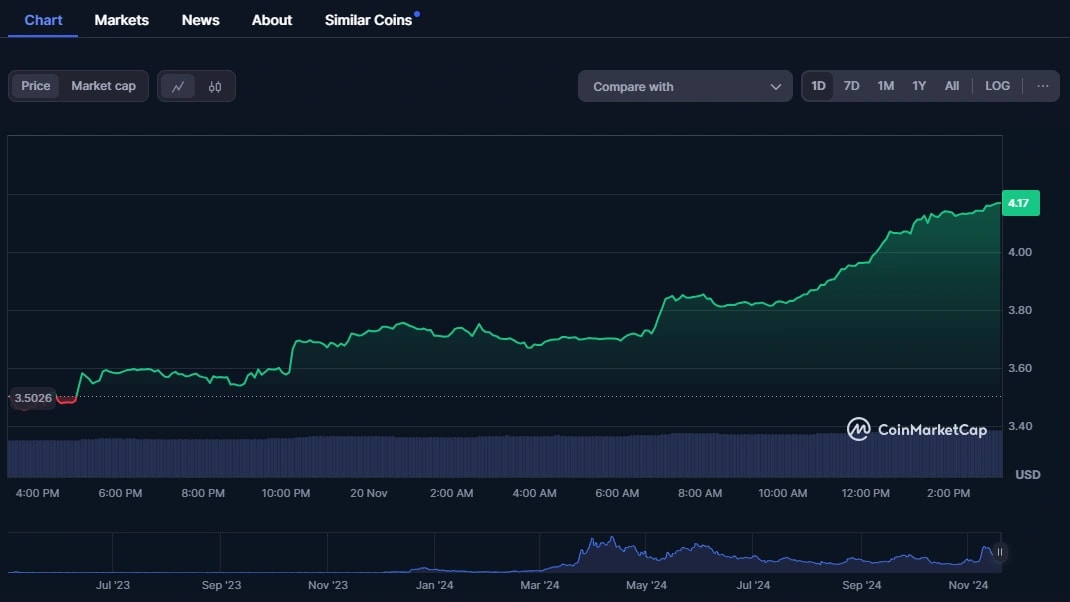Click the CoinMarketCap logo watermark

click(x=917, y=430)
